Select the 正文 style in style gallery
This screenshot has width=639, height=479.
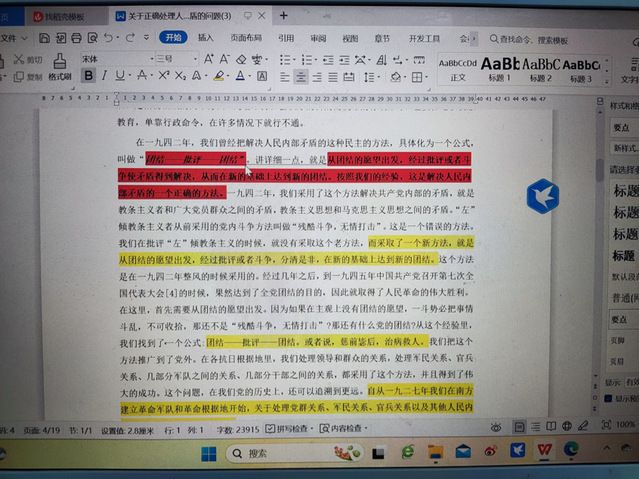(x=458, y=66)
